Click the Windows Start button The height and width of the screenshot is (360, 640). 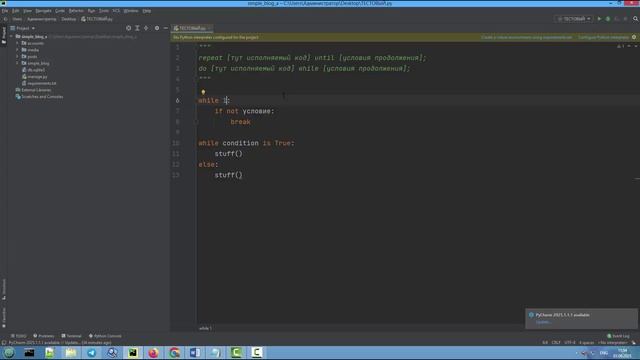coord(9,353)
